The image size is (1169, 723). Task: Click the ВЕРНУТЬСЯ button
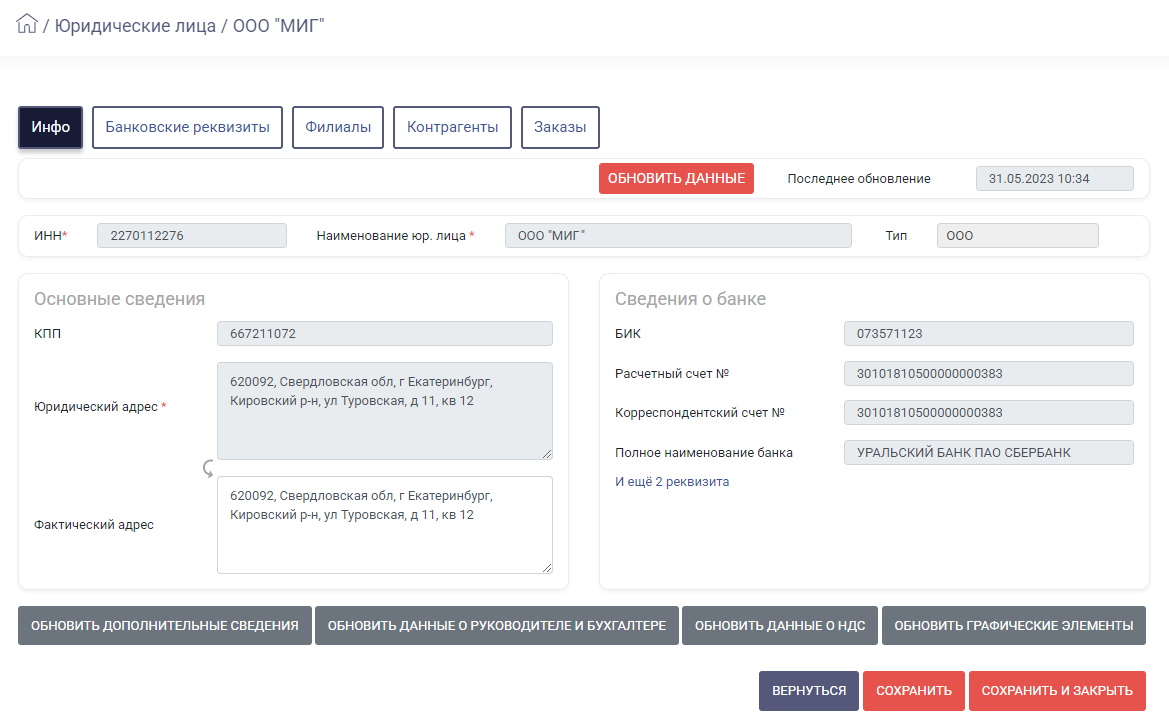809,691
